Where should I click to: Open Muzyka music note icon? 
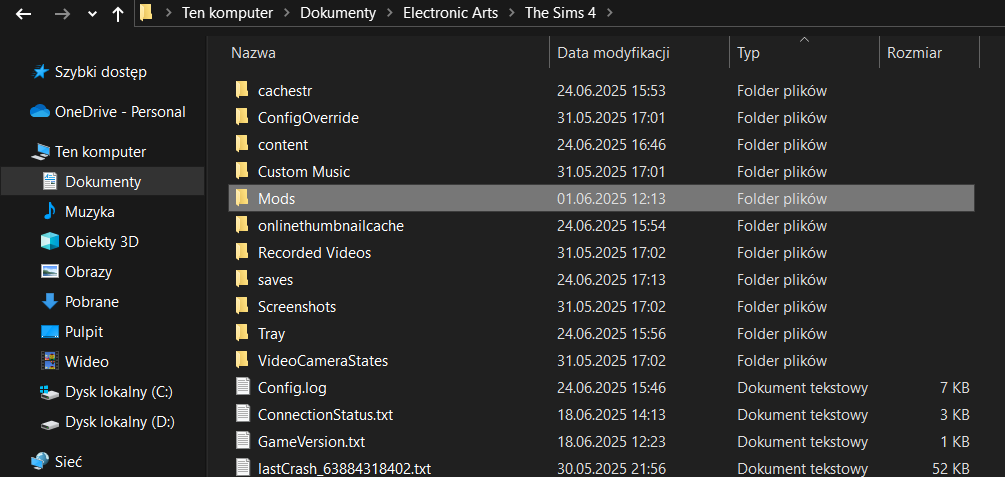49,212
